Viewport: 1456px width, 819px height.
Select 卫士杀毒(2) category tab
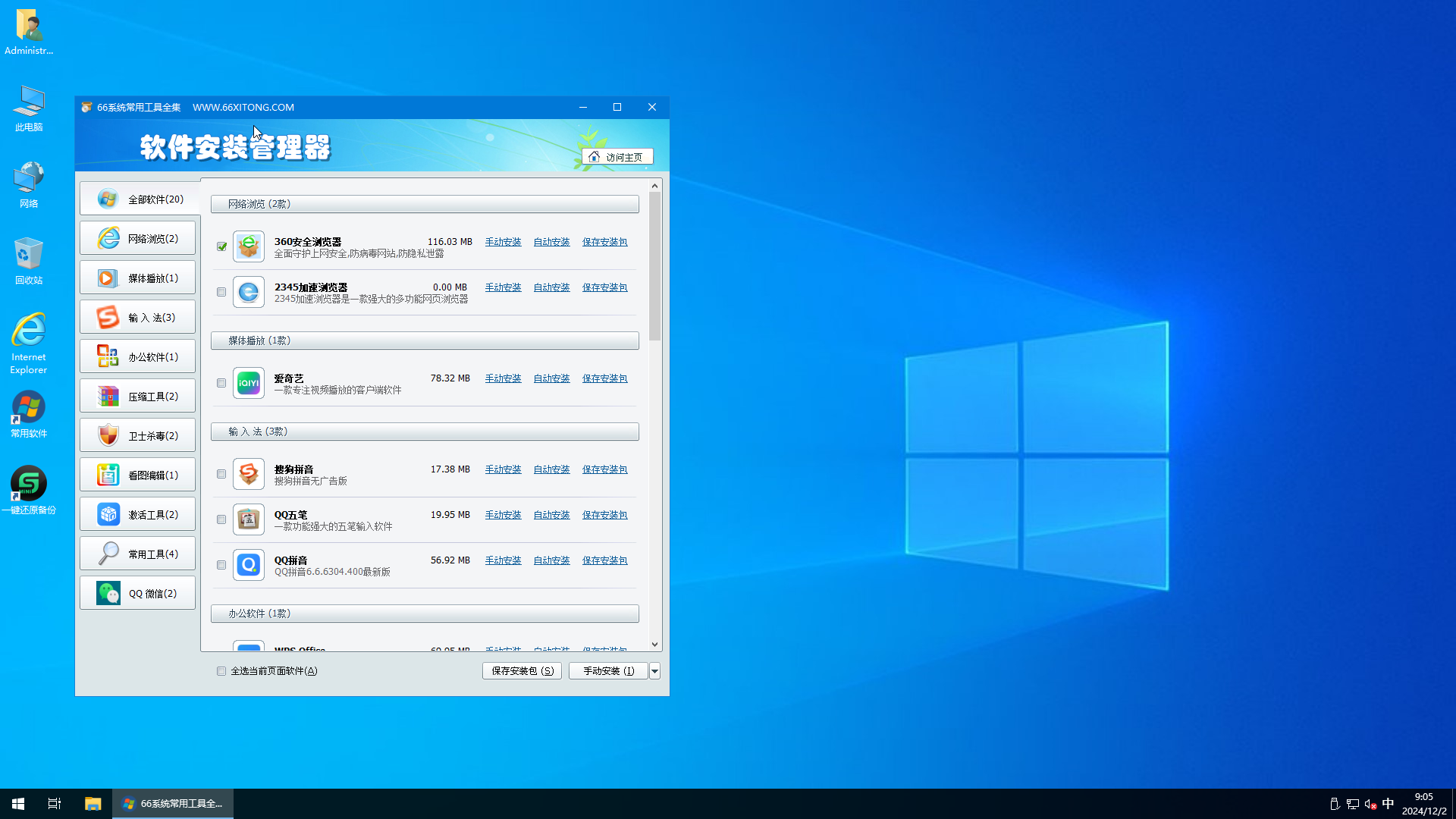click(137, 435)
